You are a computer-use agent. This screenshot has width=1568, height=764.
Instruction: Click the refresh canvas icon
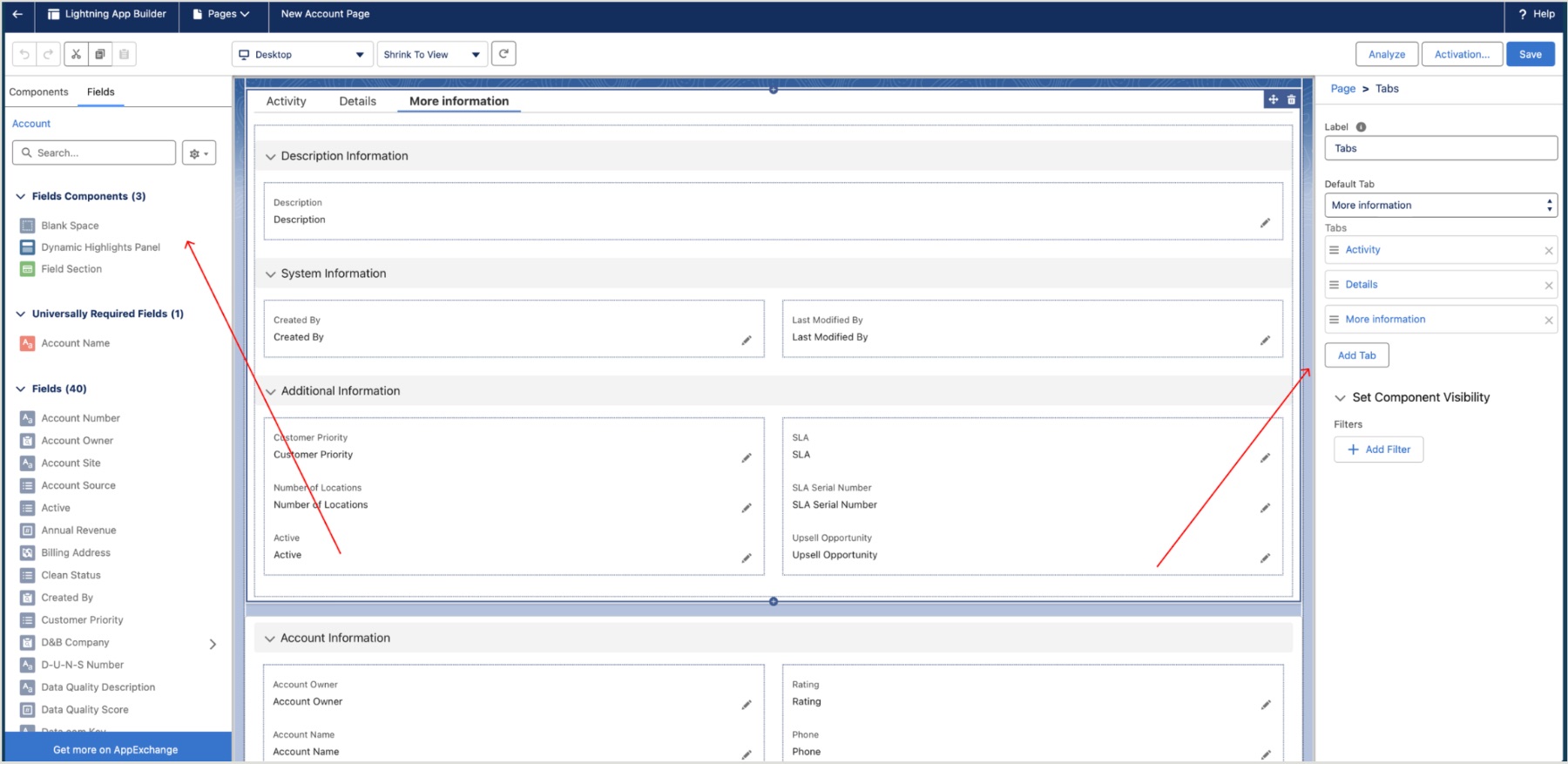(x=504, y=54)
